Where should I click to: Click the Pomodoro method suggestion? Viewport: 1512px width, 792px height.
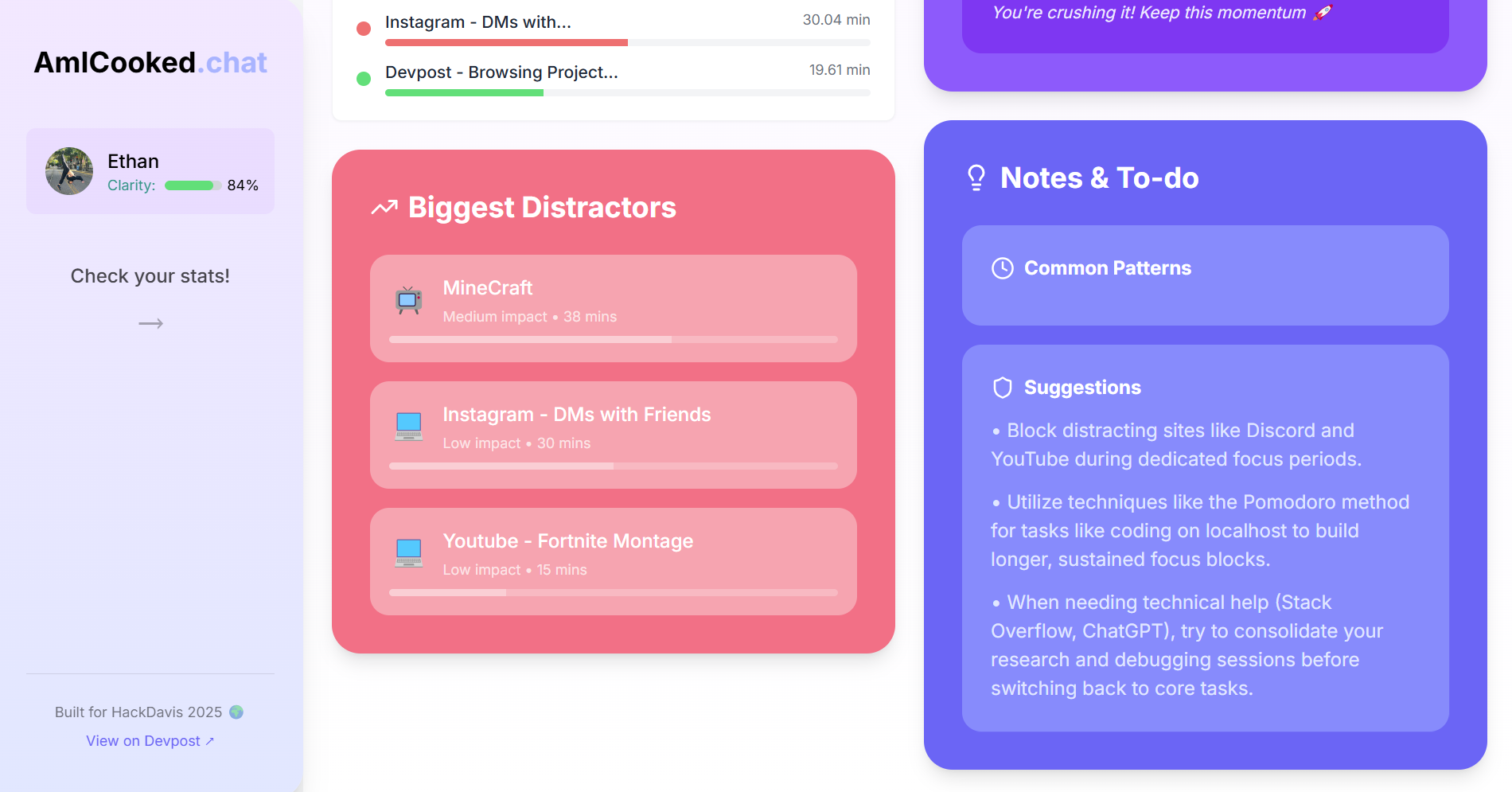[1200, 531]
